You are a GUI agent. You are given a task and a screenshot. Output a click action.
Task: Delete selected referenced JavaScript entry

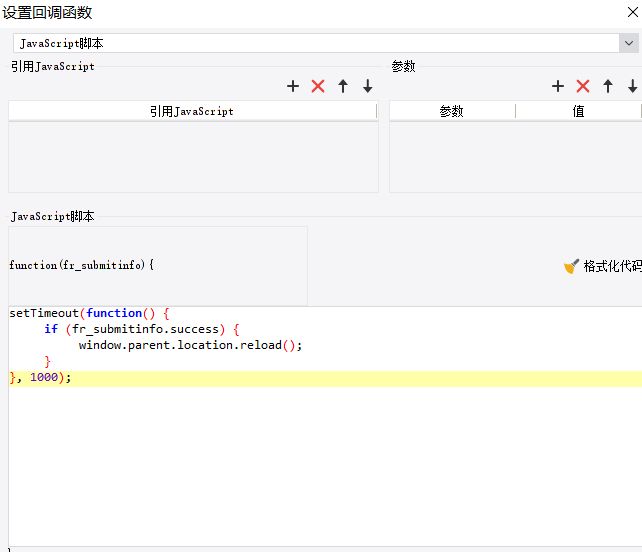(318, 86)
